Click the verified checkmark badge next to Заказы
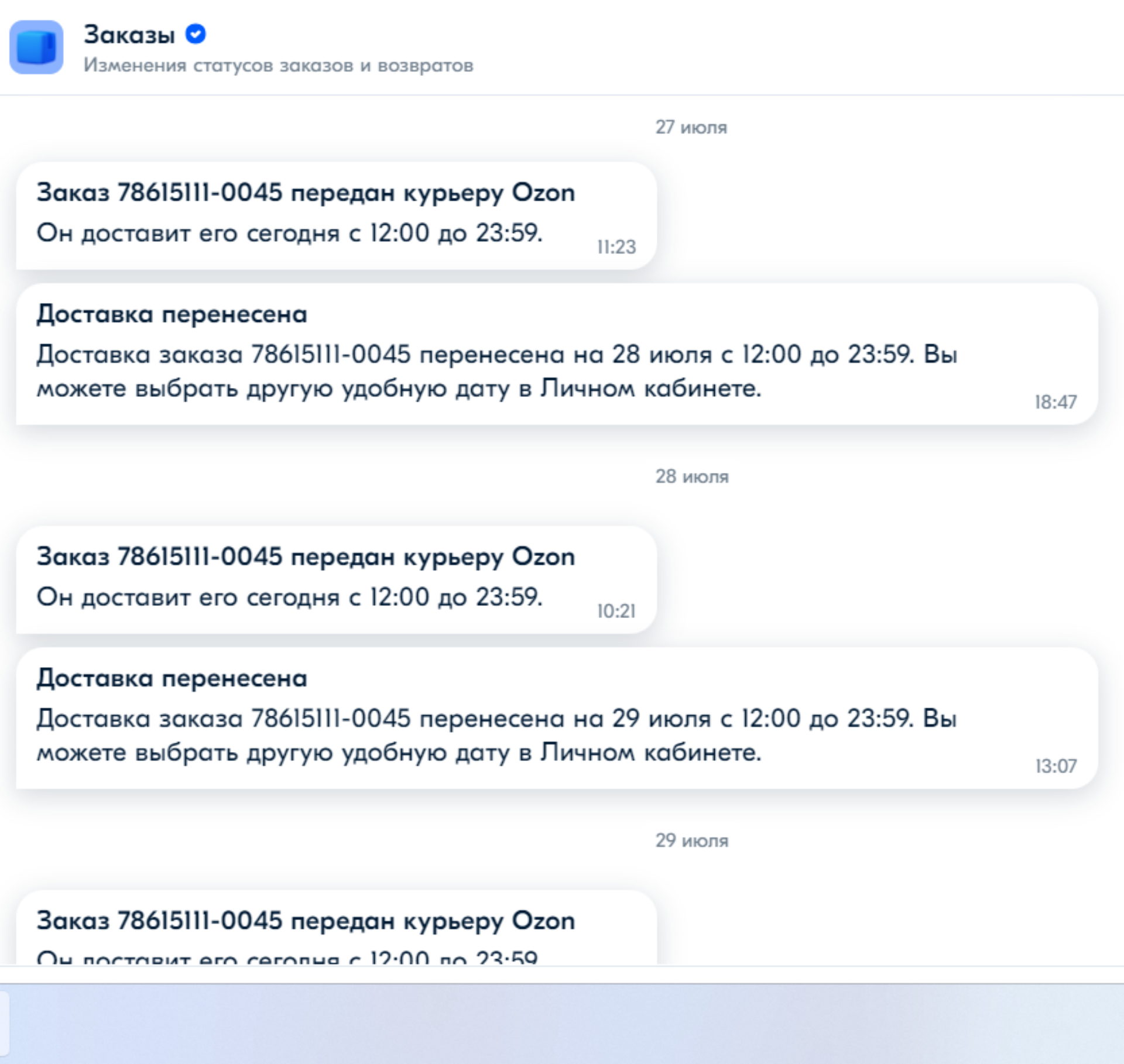 (x=196, y=34)
